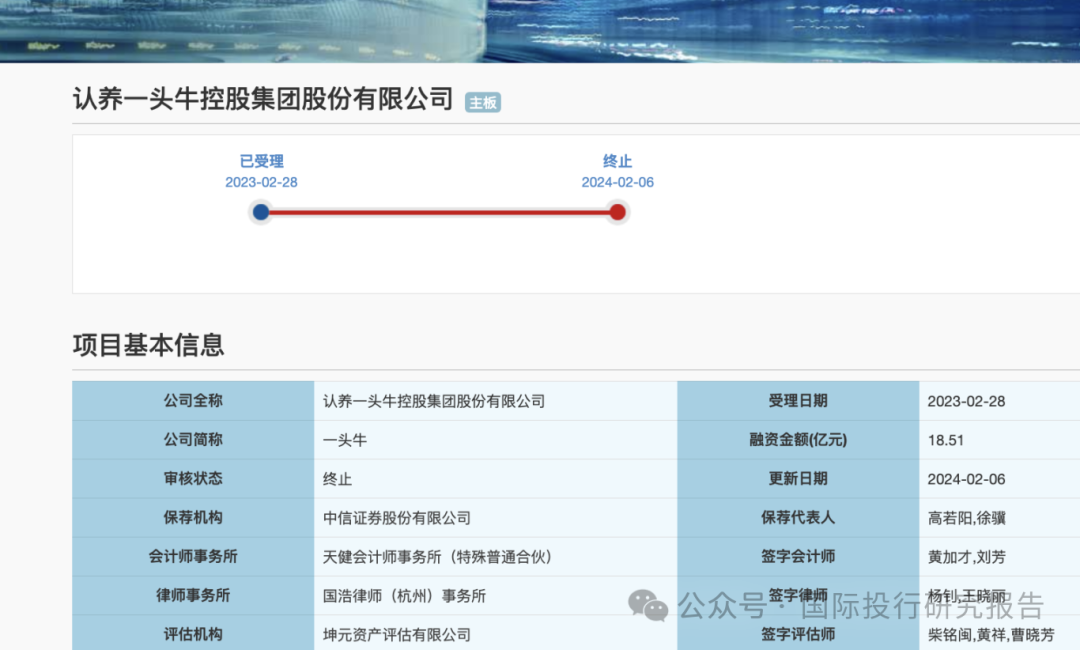Screen dimensions: 1080x650
Task: Click the 已受理 status label
Action: (262, 161)
